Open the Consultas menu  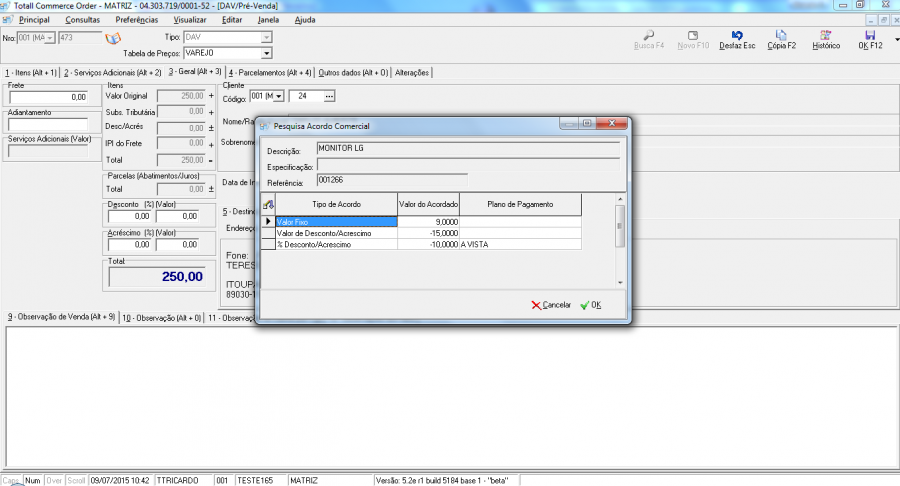(82, 20)
